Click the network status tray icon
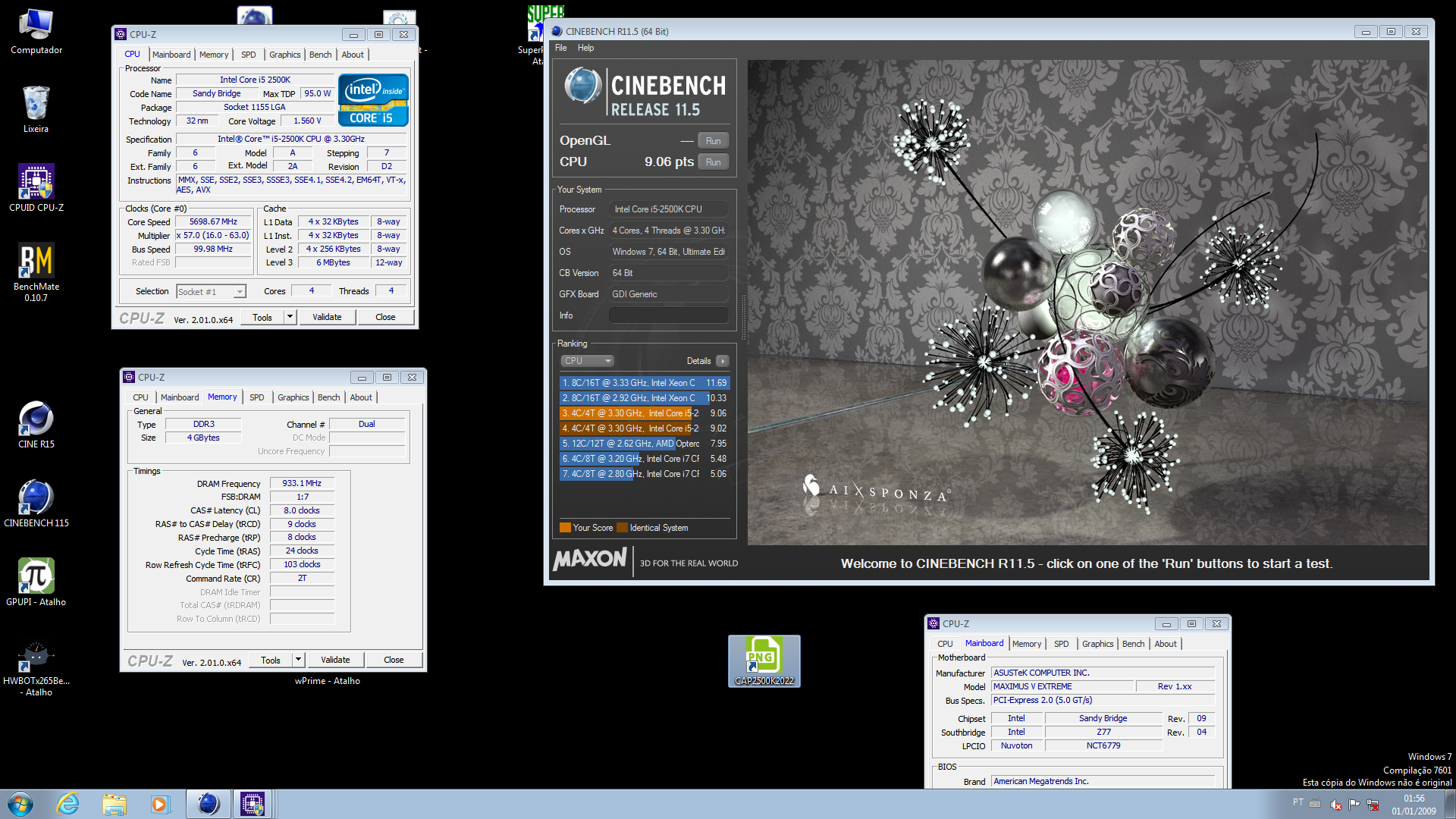The width and height of the screenshot is (1456, 819). [x=1373, y=805]
